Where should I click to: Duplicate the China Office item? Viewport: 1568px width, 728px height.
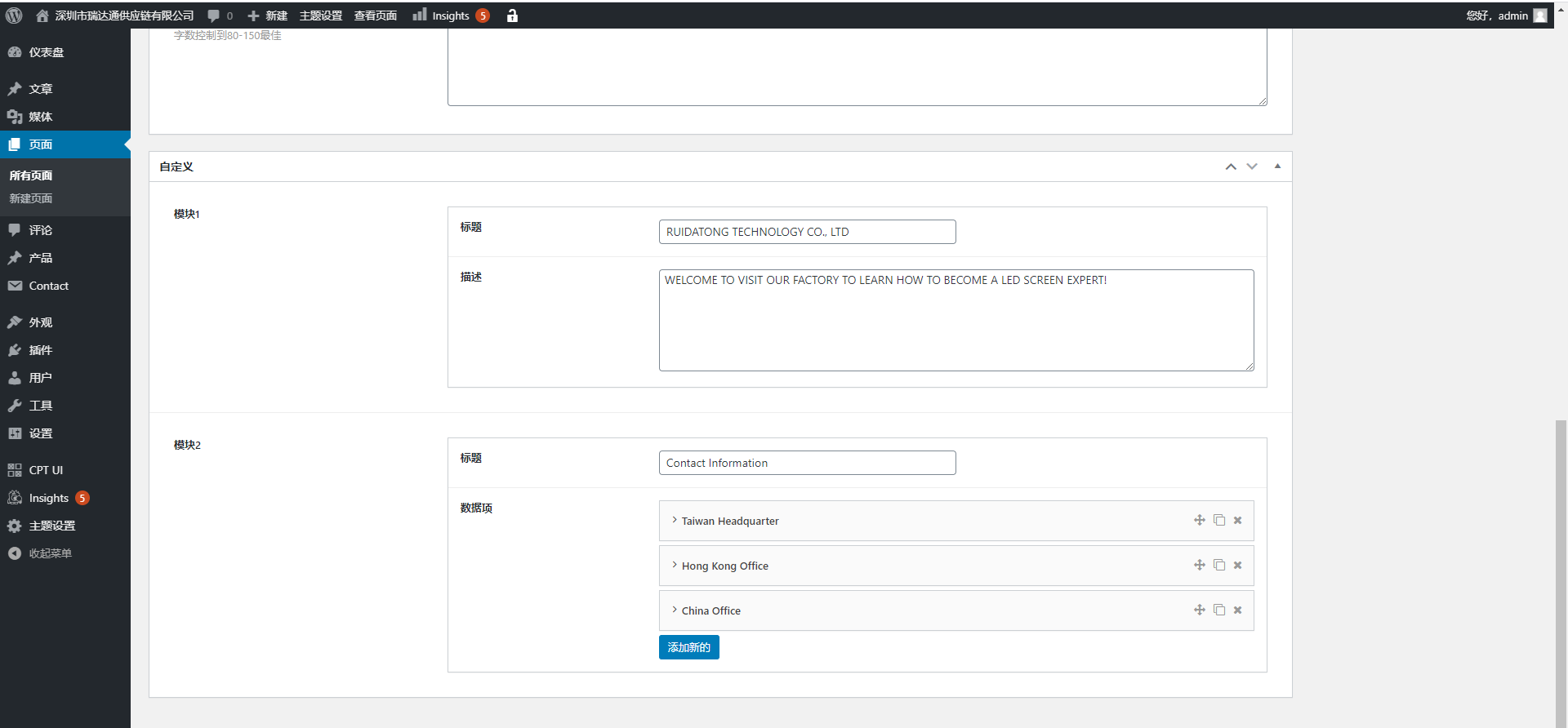1218,610
